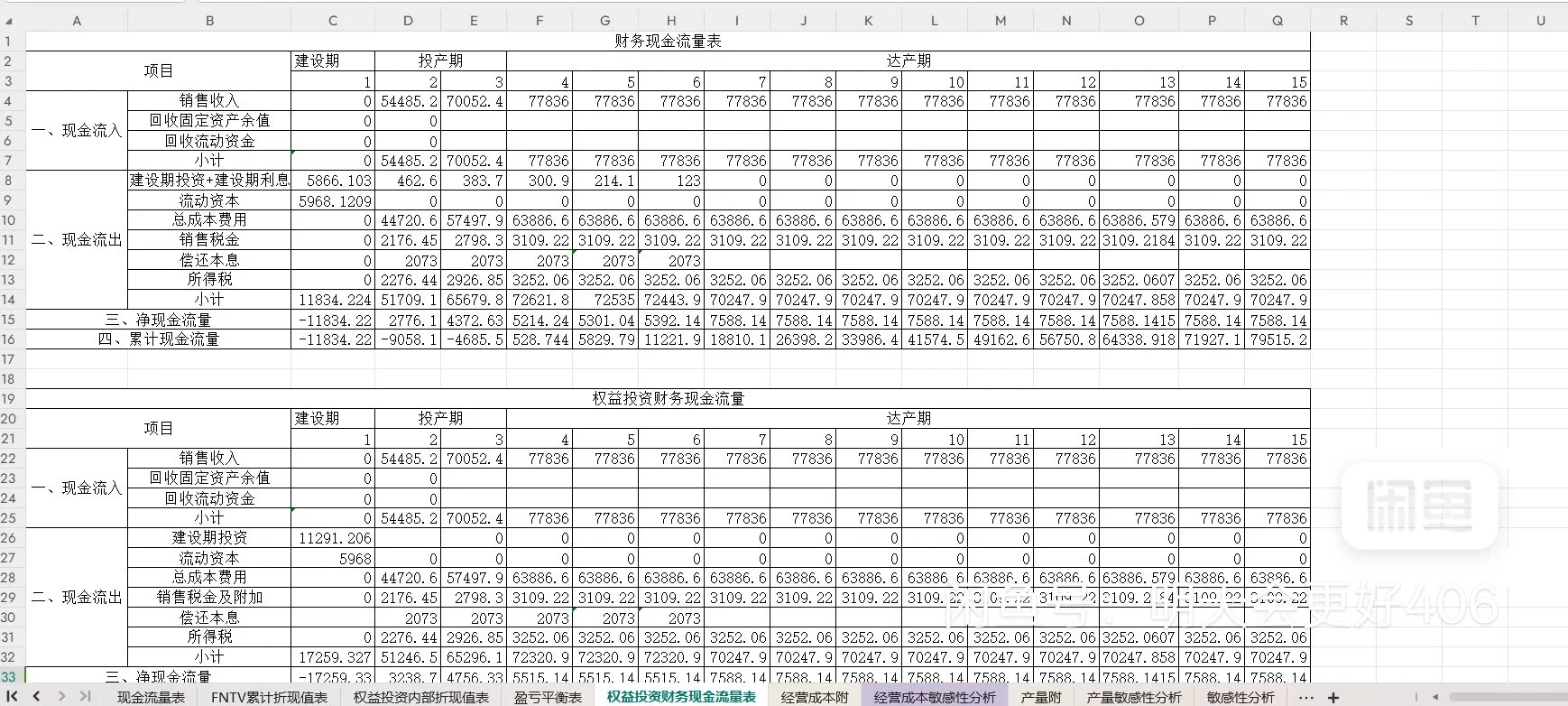Screen dimensions: 1568x706
Task: Select column U header
Action: tap(1540, 20)
